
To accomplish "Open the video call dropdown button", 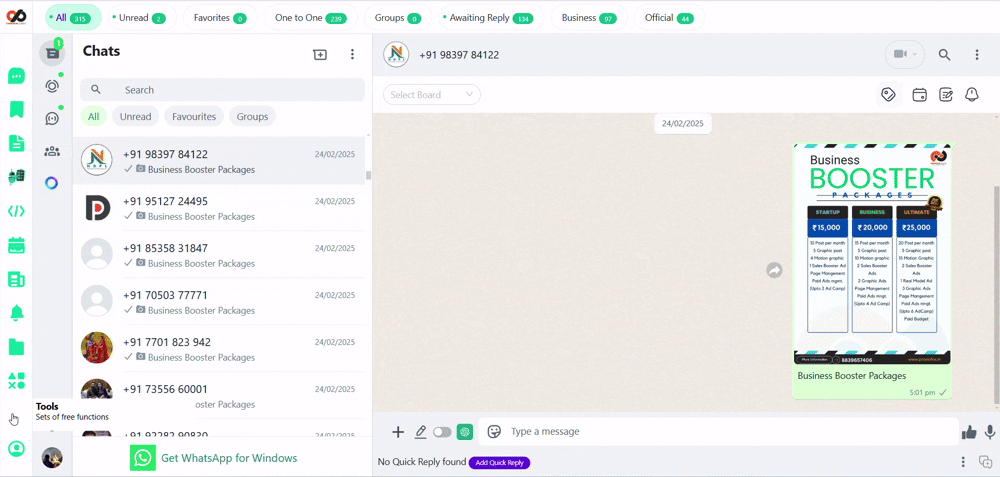I will pyautogui.click(x=904, y=55).
